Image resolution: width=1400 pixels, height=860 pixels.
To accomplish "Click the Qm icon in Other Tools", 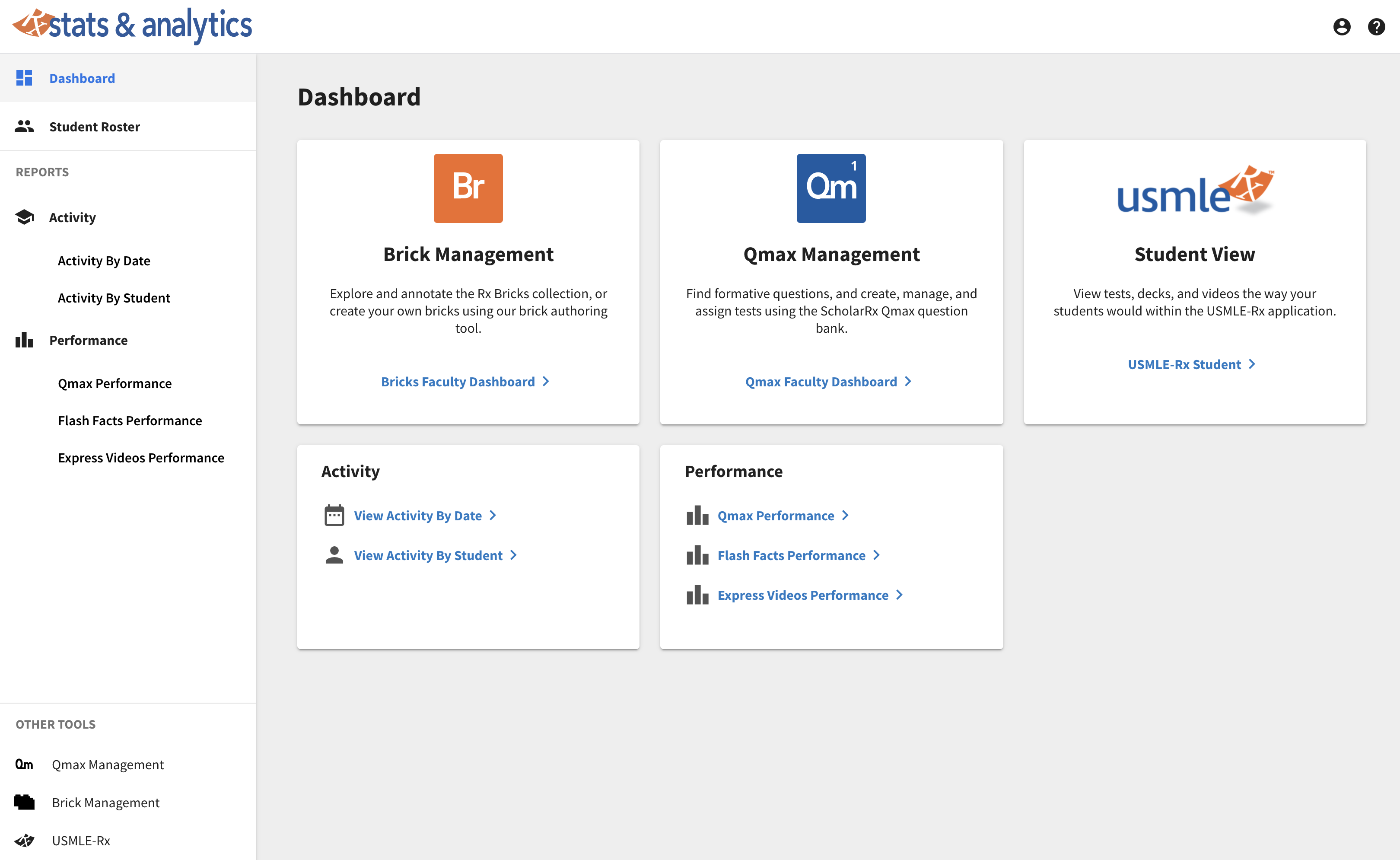I will [x=24, y=764].
